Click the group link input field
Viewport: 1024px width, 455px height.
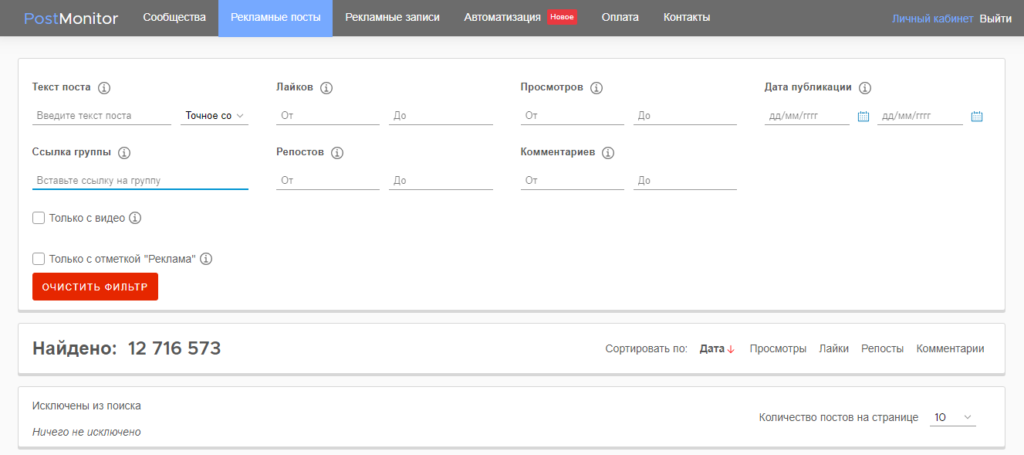(x=140, y=181)
